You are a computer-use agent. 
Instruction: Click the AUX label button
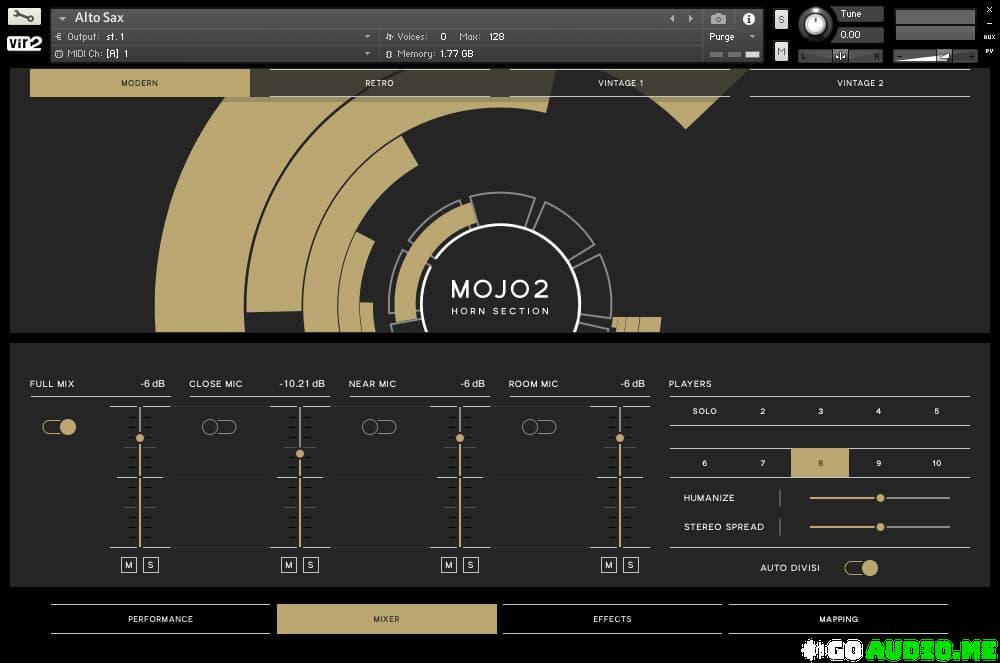(x=989, y=37)
